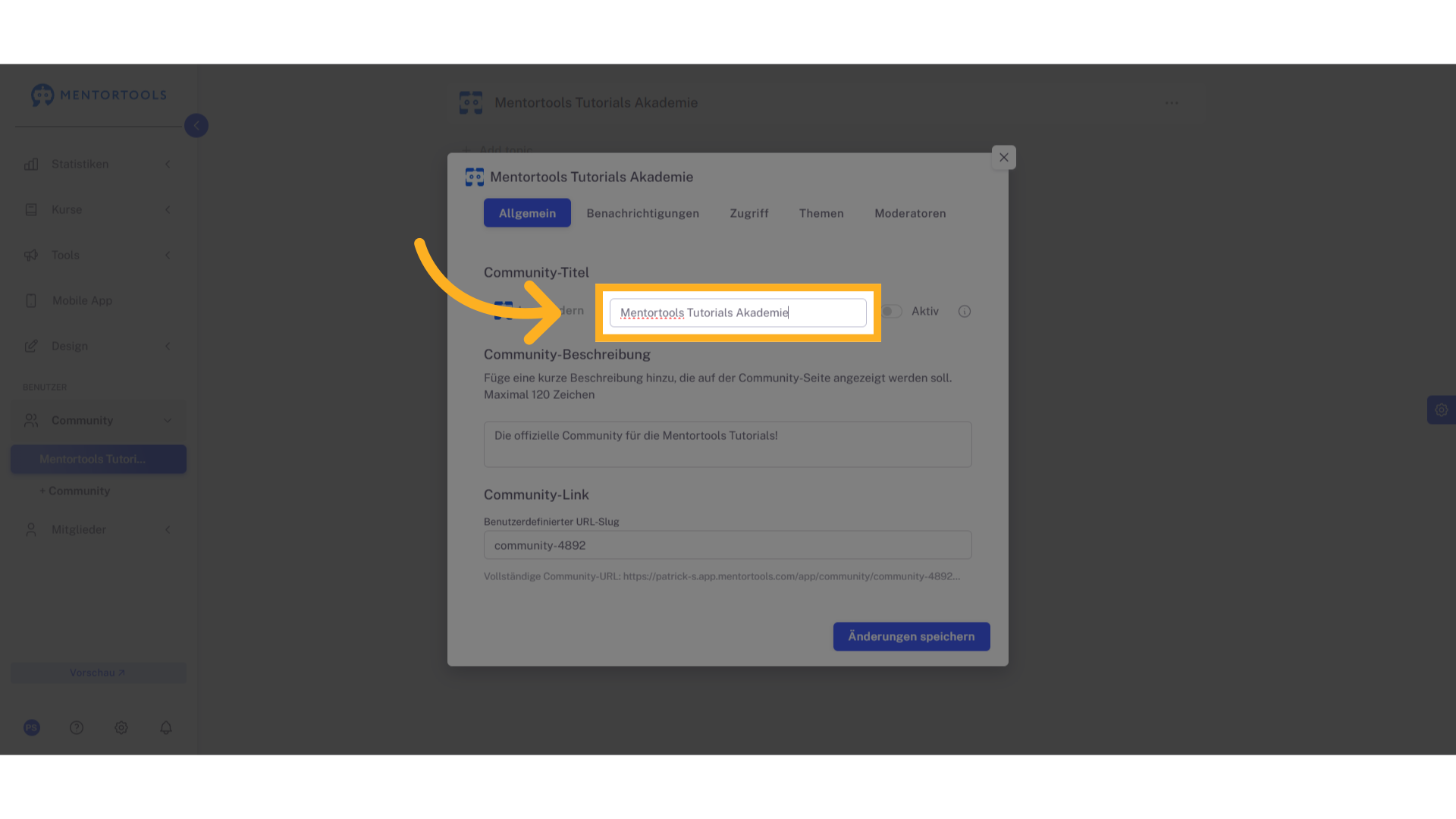Open the Moderatoren tab
The image size is (1456, 819).
coord(910,213)
